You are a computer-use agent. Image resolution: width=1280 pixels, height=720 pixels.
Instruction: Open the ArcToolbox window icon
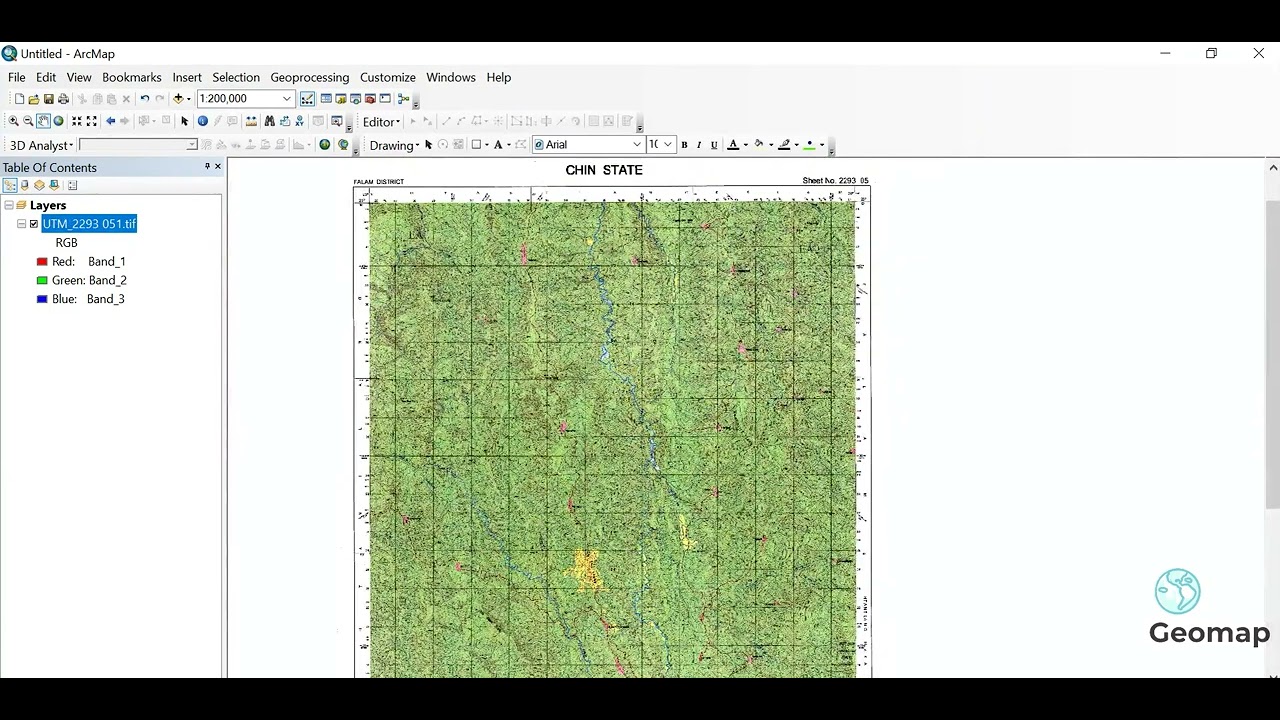[x=370, y=99]
